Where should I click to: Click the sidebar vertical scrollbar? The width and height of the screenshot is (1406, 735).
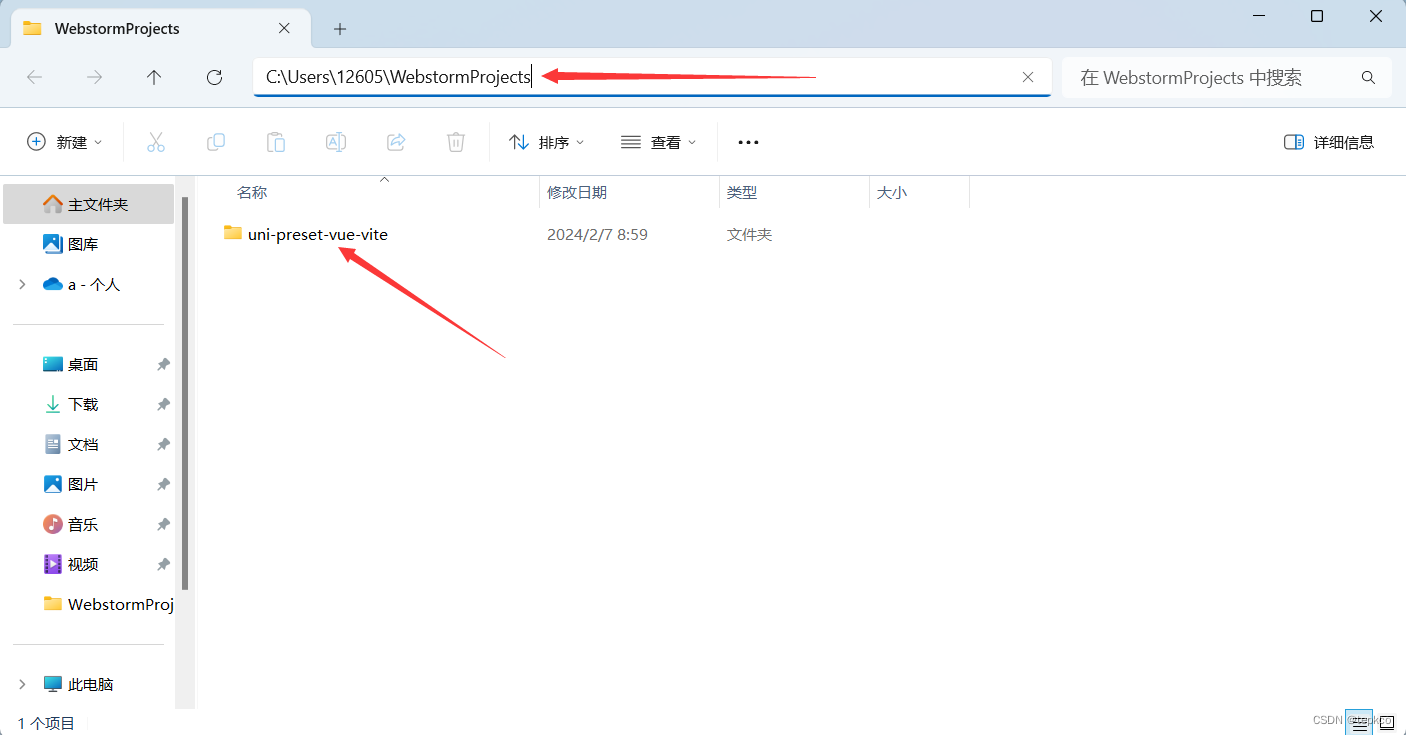pos(185,393)
